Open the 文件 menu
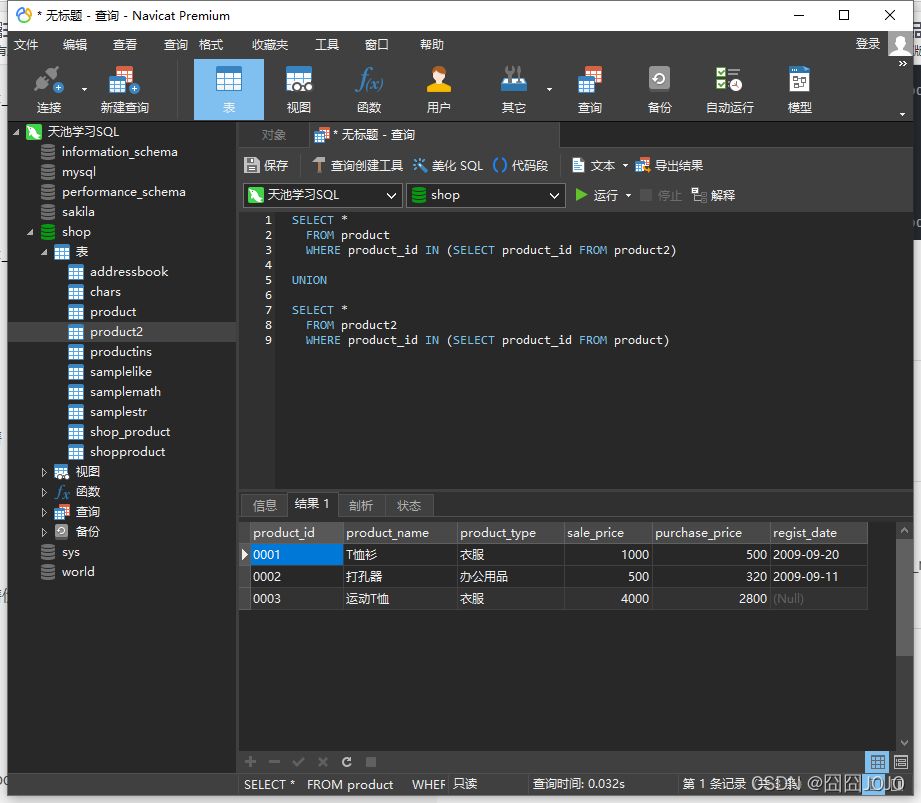 (26, 45)
